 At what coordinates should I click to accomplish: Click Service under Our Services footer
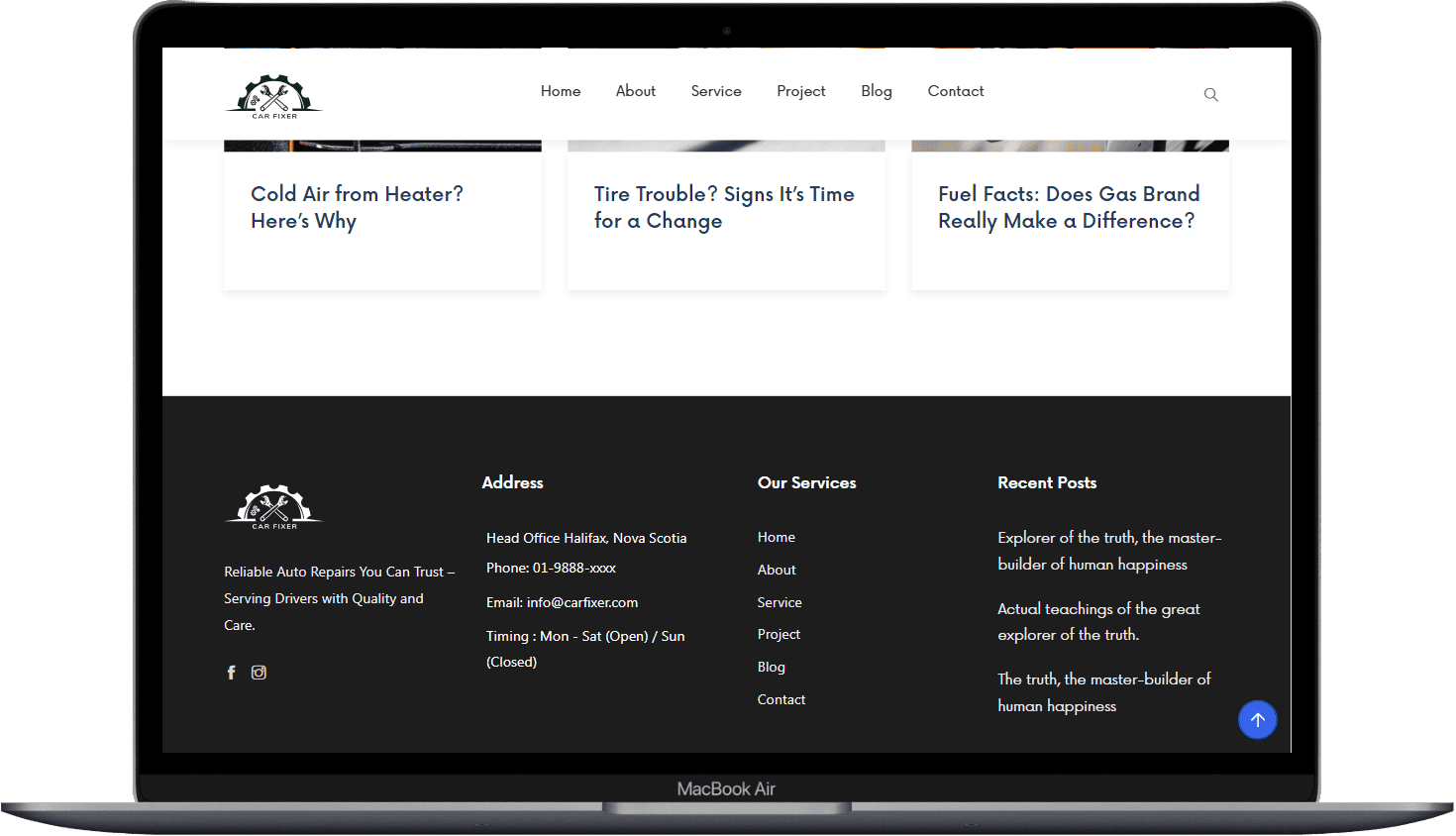pyautogui.click(x=780, y=602)
